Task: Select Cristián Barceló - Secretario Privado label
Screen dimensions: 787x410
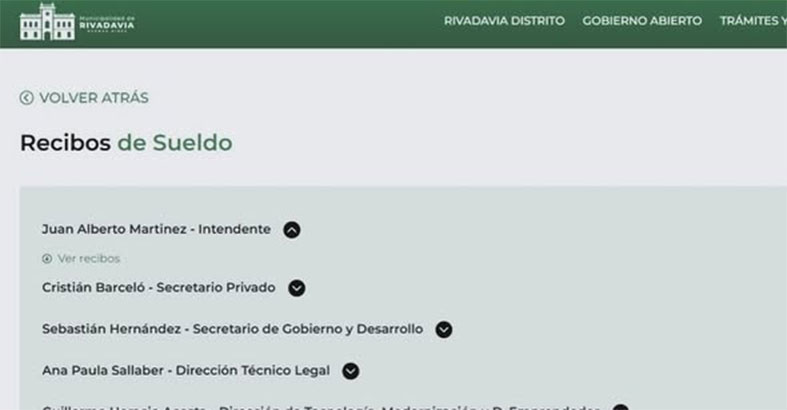Action: click(x=158, y=288)
